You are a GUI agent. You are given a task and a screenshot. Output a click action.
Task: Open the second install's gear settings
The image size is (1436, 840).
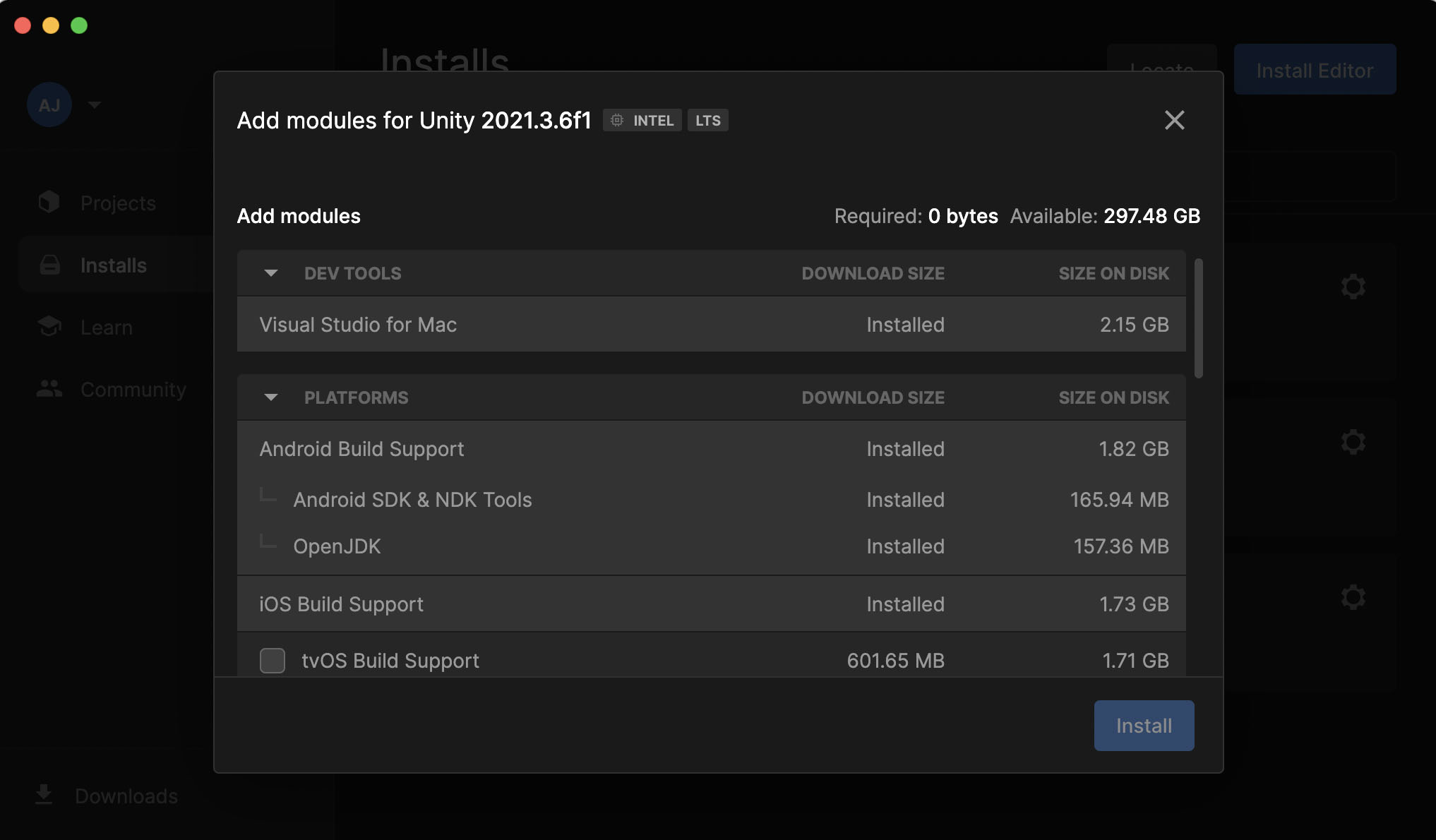[1353, 442]
